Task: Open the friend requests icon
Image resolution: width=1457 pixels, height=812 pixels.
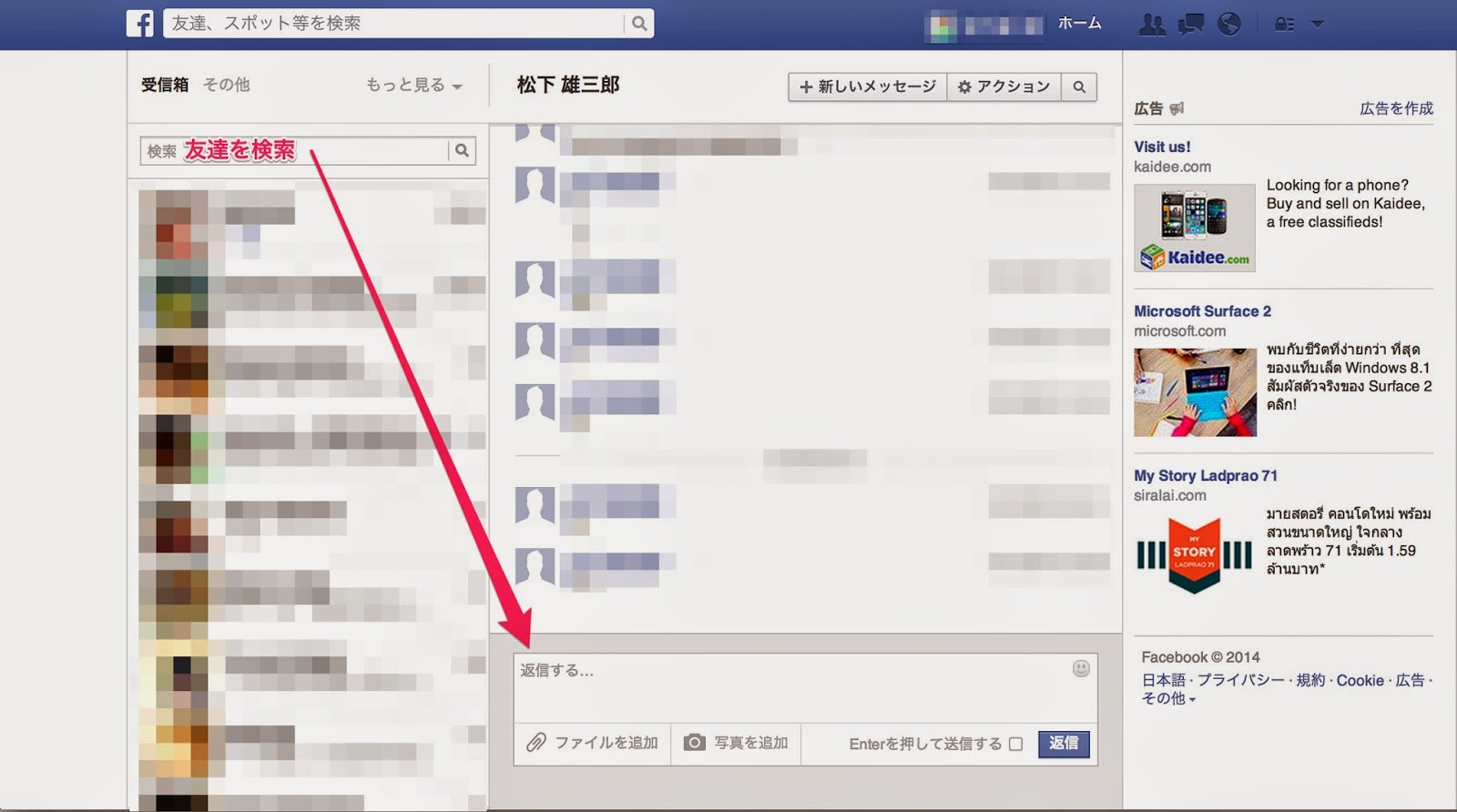Action: click(1152, 25)
